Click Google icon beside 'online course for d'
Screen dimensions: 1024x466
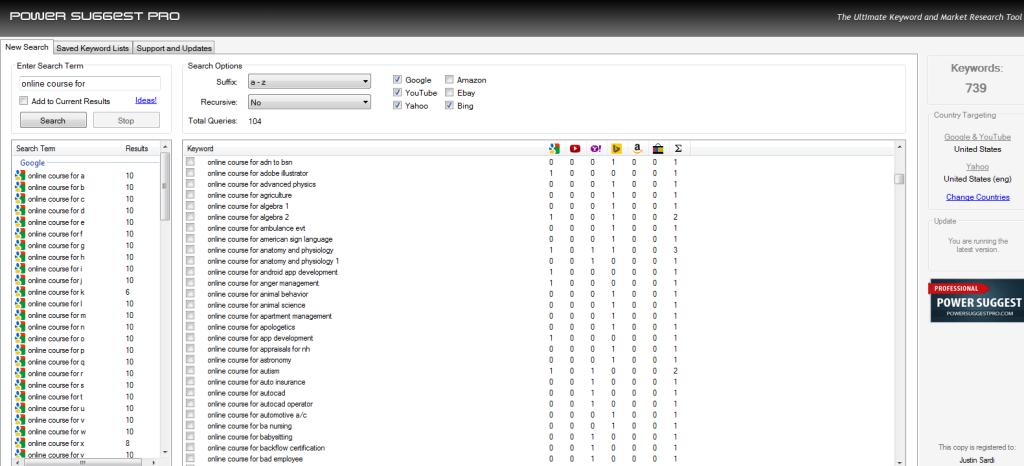[x=20, y=211]
